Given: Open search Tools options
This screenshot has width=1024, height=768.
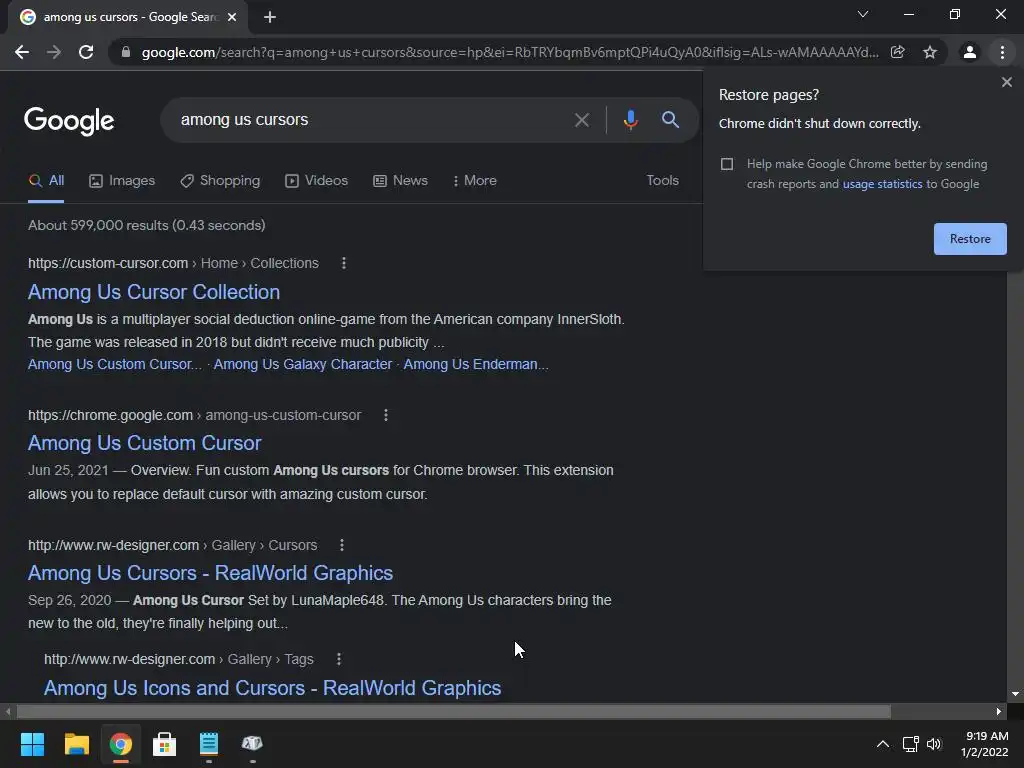Looking at the screenshot, I should [662, 180].
